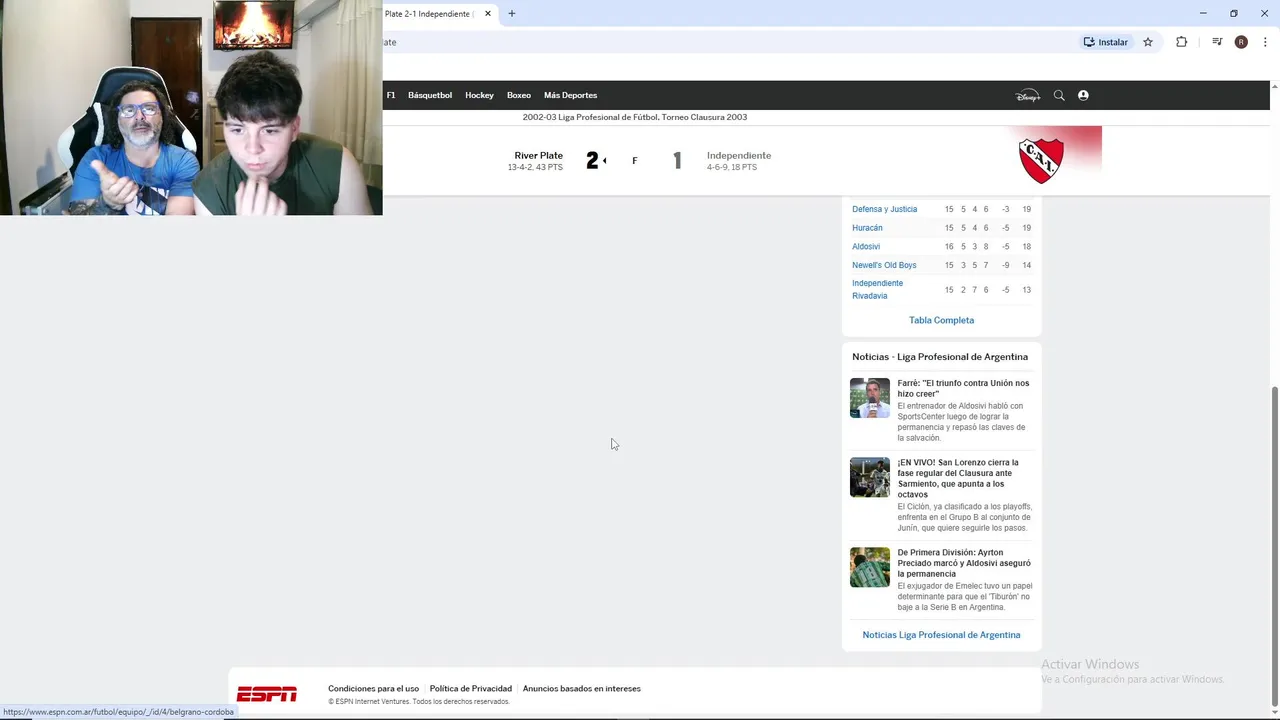Open the Chrome three-dot menu
This screenshot has height=720, width=1280.
click(x=1265, y=42)
